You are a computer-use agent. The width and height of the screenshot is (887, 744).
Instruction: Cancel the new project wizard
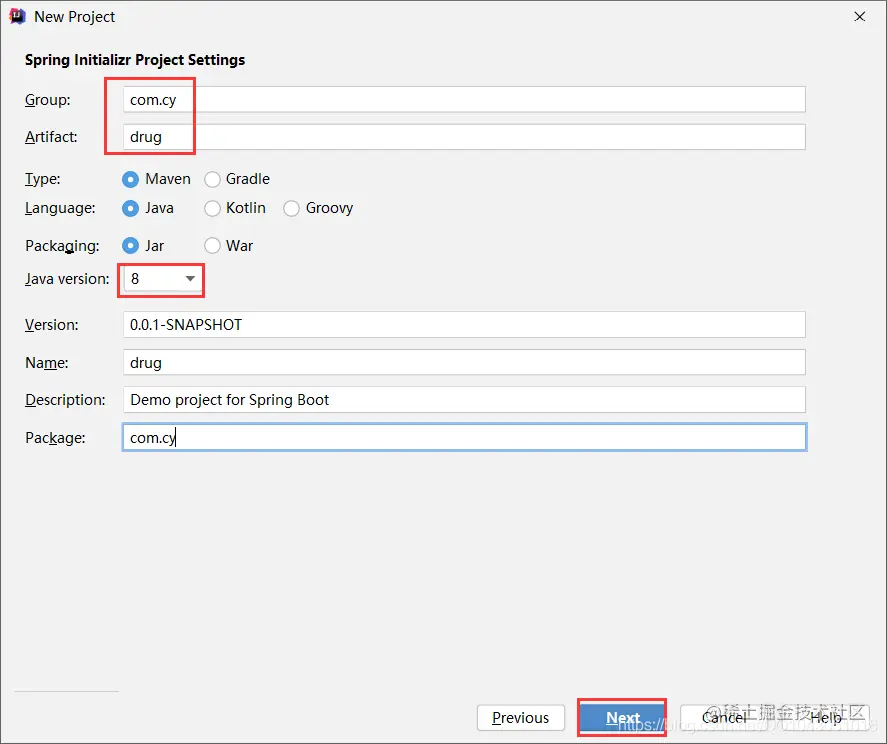pyautogui.click(x=724, y=717)
